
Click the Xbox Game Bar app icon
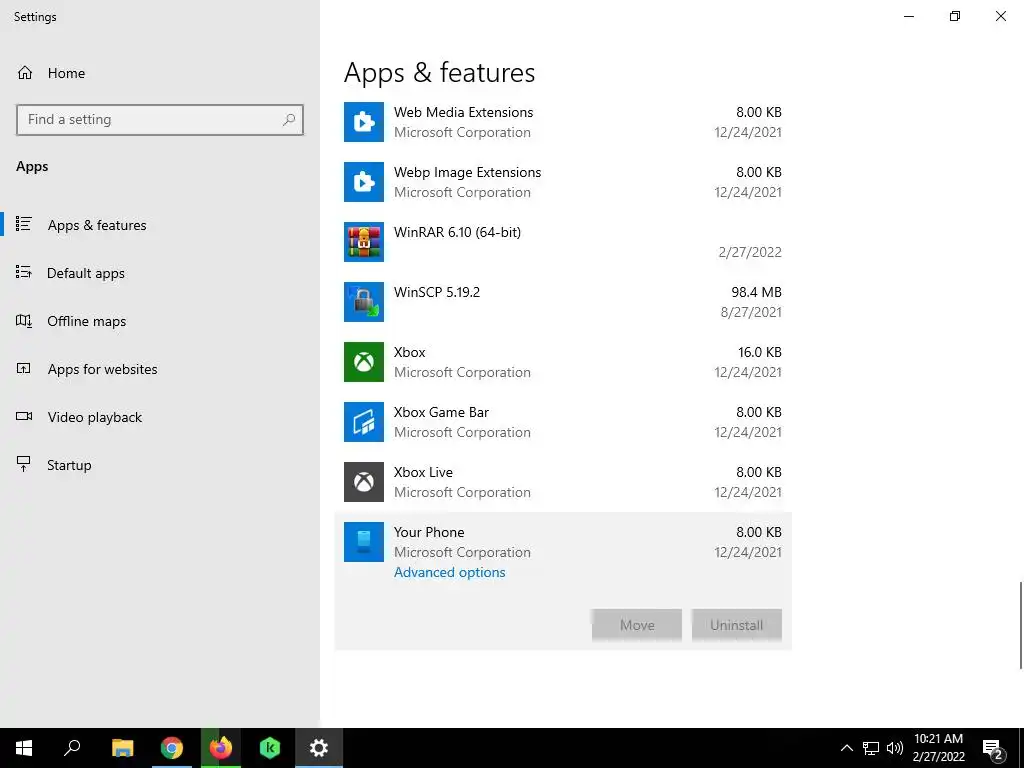pos(364,423)
